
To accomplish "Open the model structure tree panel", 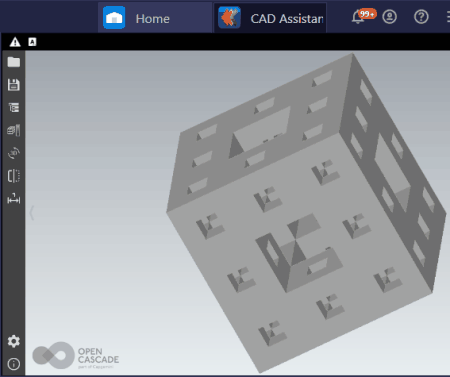I will (x=14, y=107).
